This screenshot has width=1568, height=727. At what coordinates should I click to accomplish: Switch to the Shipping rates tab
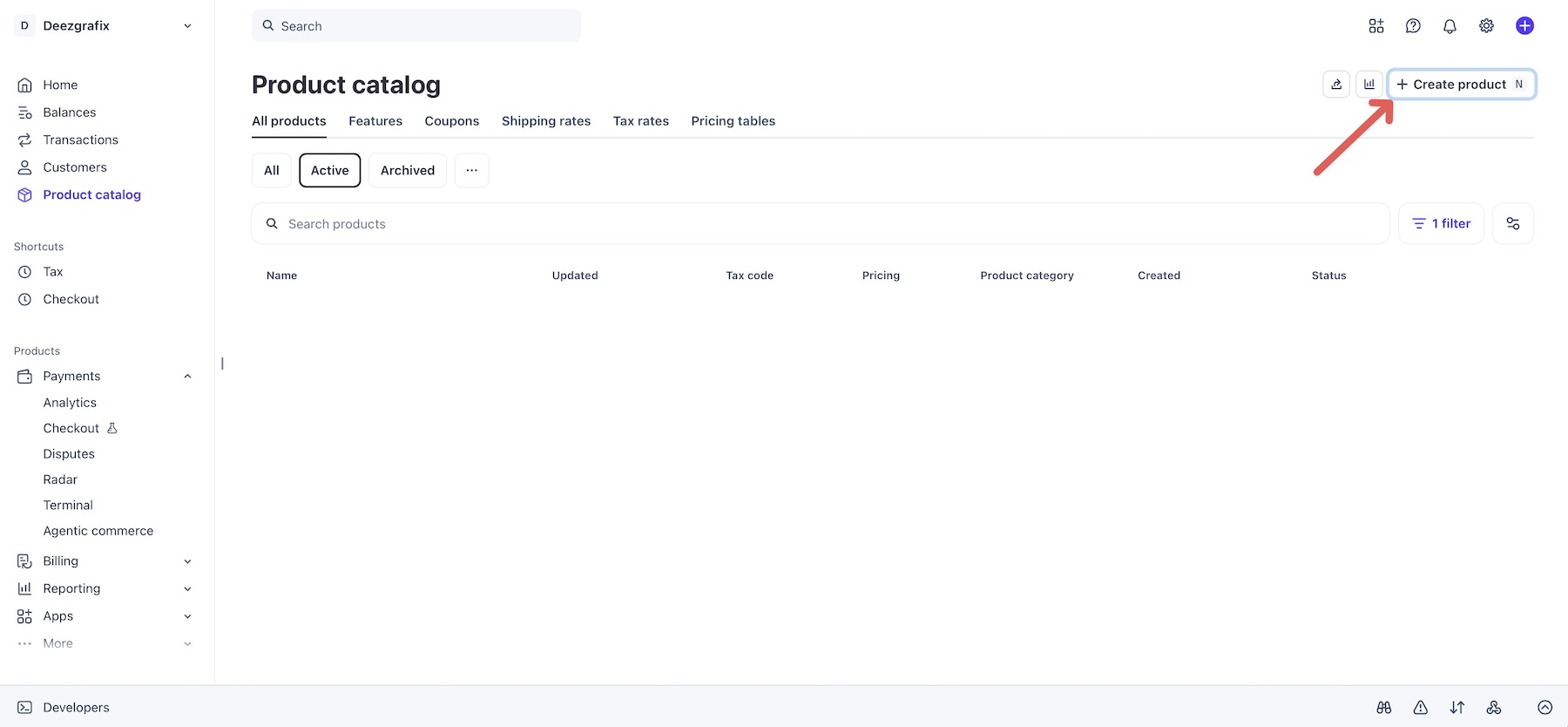click(x=546, y=121)
